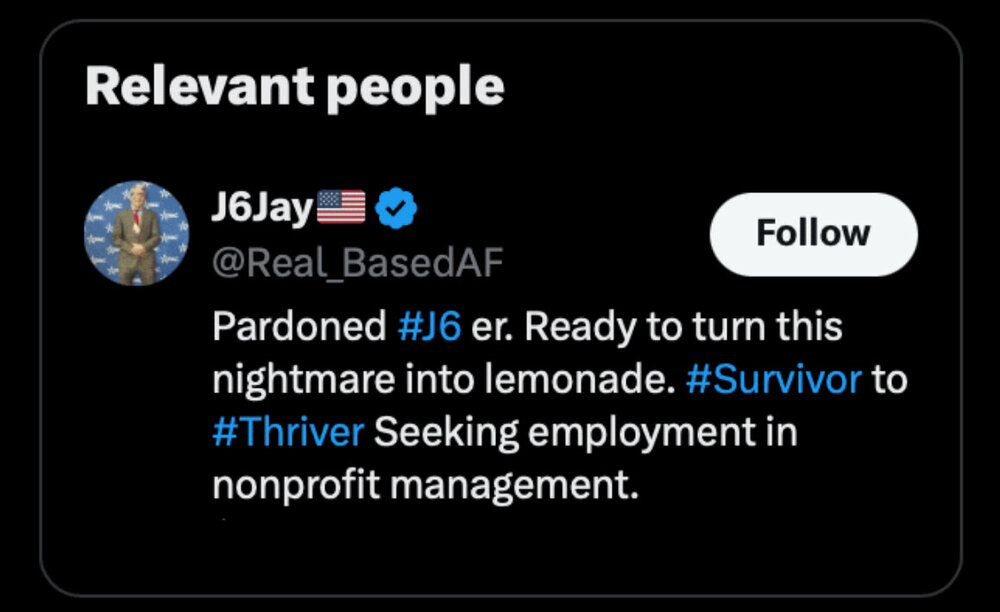
Task: Click "Seeking employment in" bio text
Action: pos(585,433)
